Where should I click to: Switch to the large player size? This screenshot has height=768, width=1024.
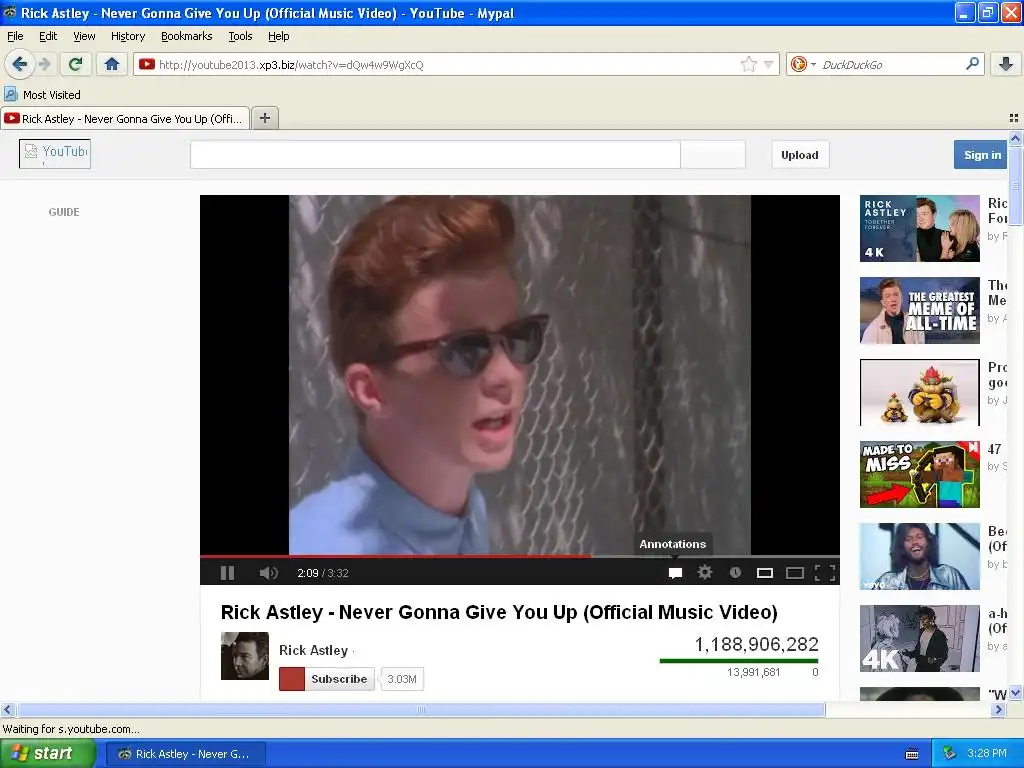click(795, 573)
